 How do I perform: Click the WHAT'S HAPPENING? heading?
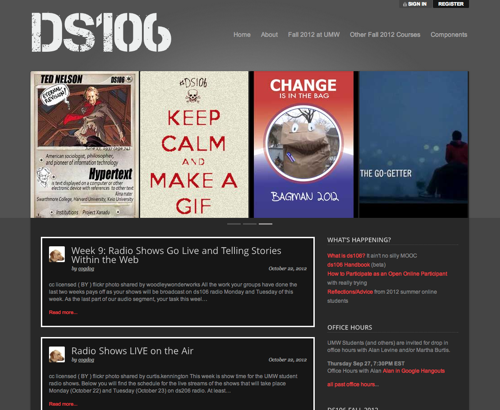point(359,240)
